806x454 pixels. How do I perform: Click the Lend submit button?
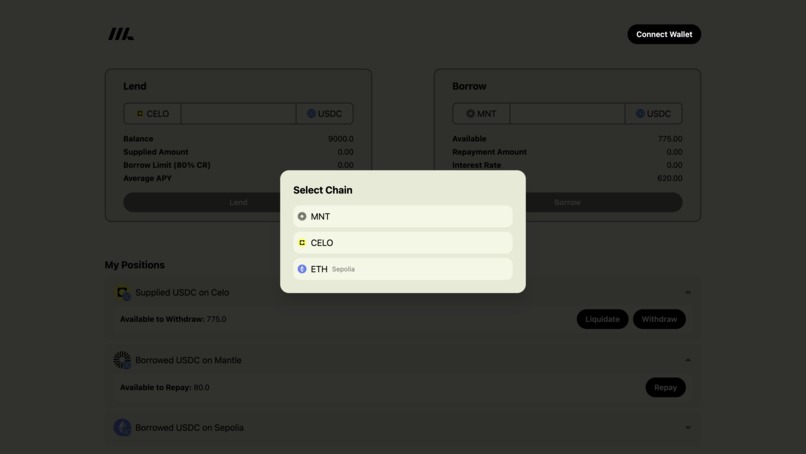(x=238, y=203)
